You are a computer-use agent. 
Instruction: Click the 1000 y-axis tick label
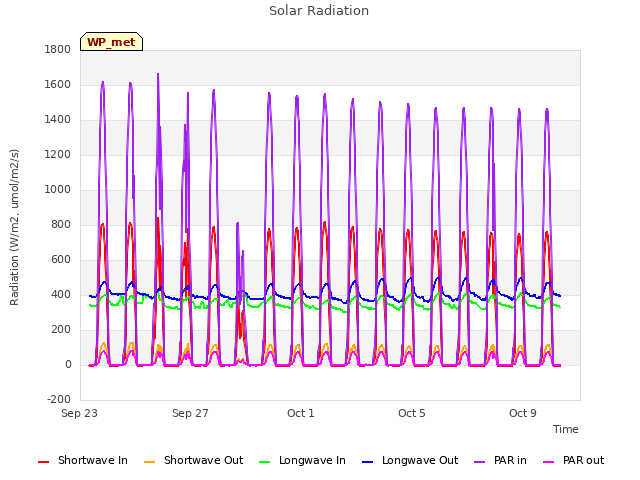(58, 189)
